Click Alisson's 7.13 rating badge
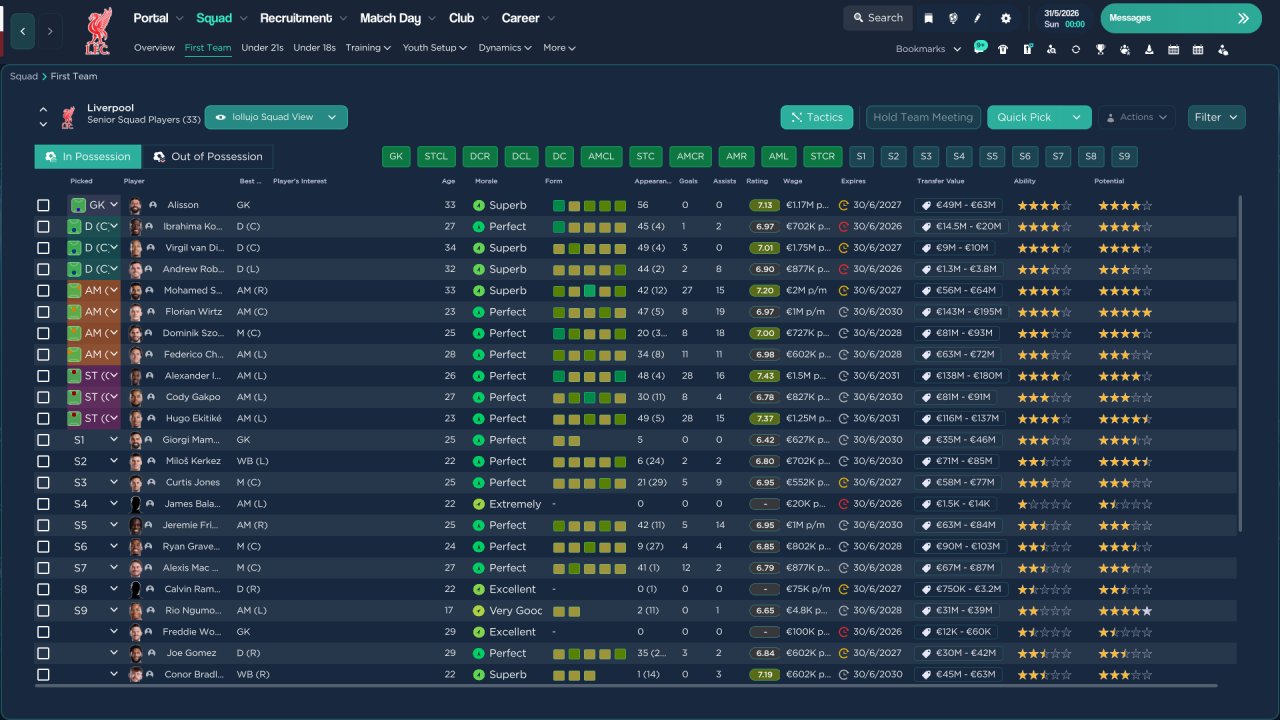Viewport: 1280px width, 720px height. (764, 205)
